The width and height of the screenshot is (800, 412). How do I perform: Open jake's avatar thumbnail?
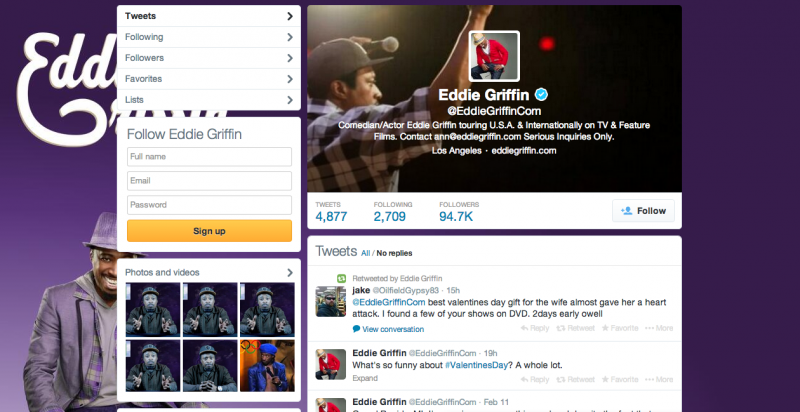coord(330,301)
